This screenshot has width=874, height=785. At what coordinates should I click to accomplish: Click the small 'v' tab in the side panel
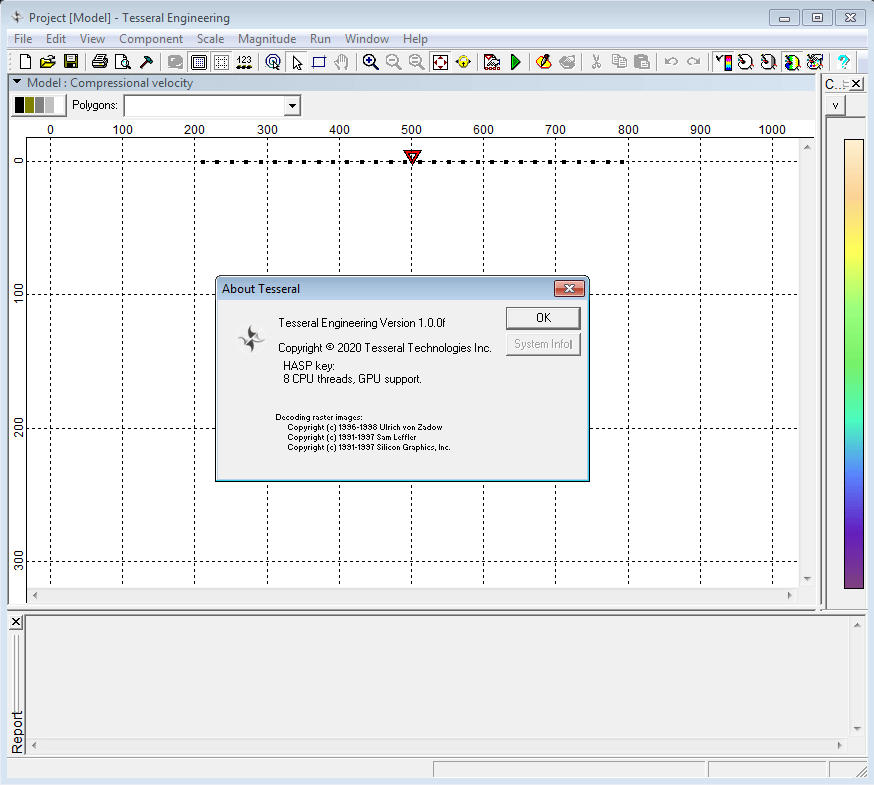click(x=836, y=105)
